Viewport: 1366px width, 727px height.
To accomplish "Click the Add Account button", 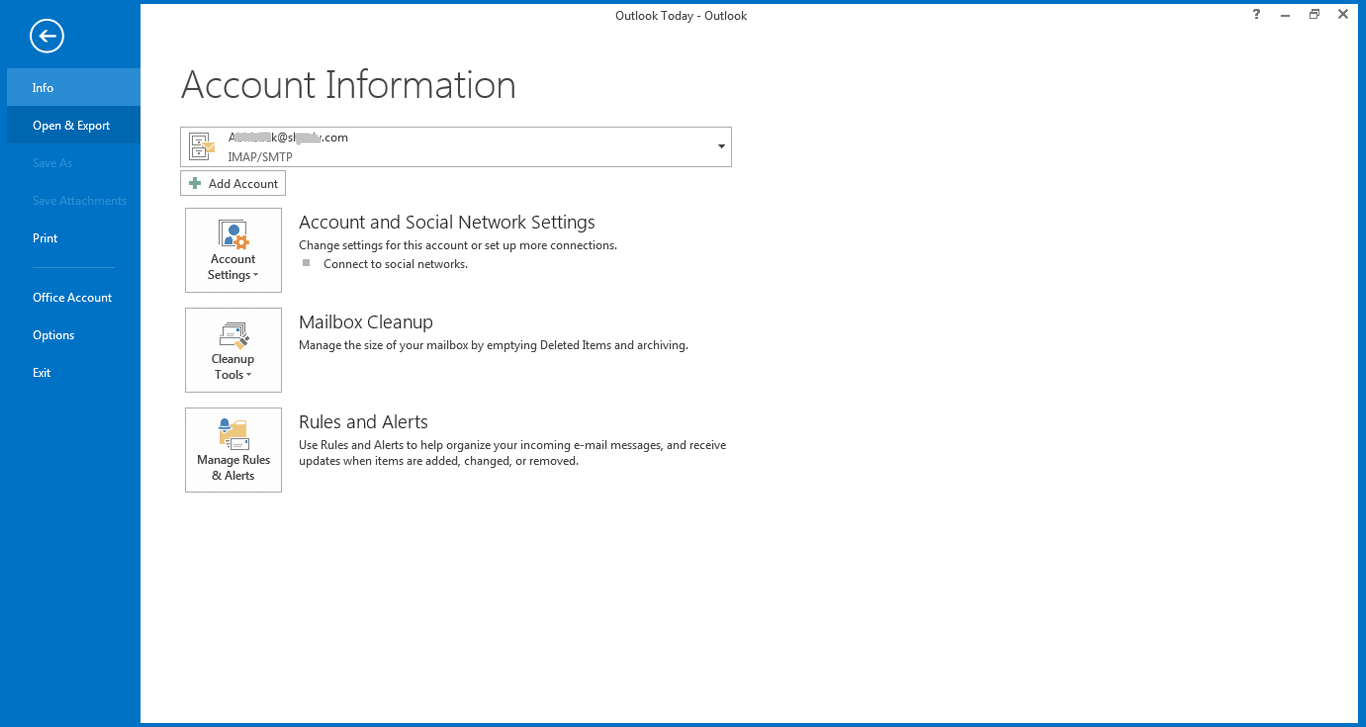I will (x=233, y=183).
